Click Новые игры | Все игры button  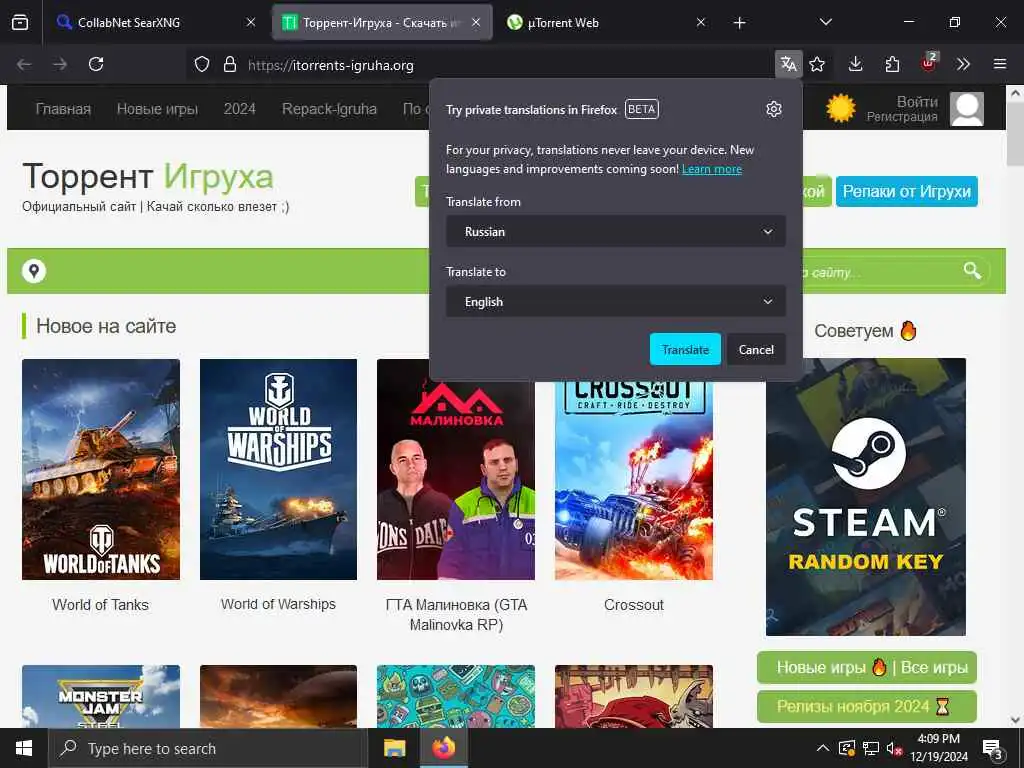click(867, 667)
